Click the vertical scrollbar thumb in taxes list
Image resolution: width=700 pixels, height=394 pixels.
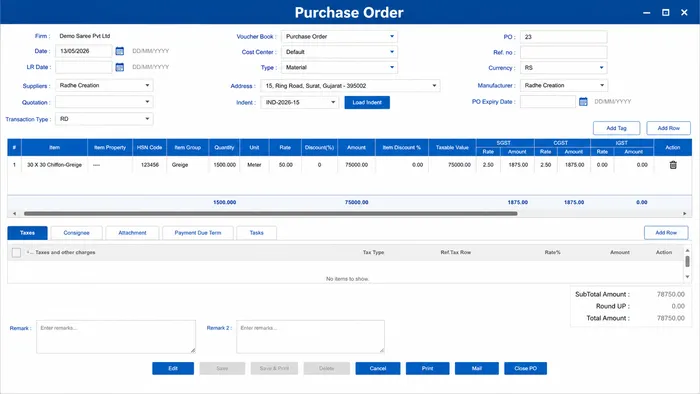click(x=688, y=261)
